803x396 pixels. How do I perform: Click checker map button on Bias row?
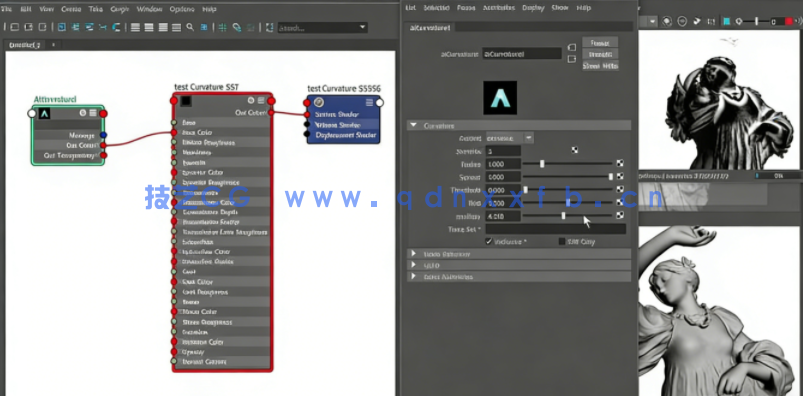click(x=620, y=202)
